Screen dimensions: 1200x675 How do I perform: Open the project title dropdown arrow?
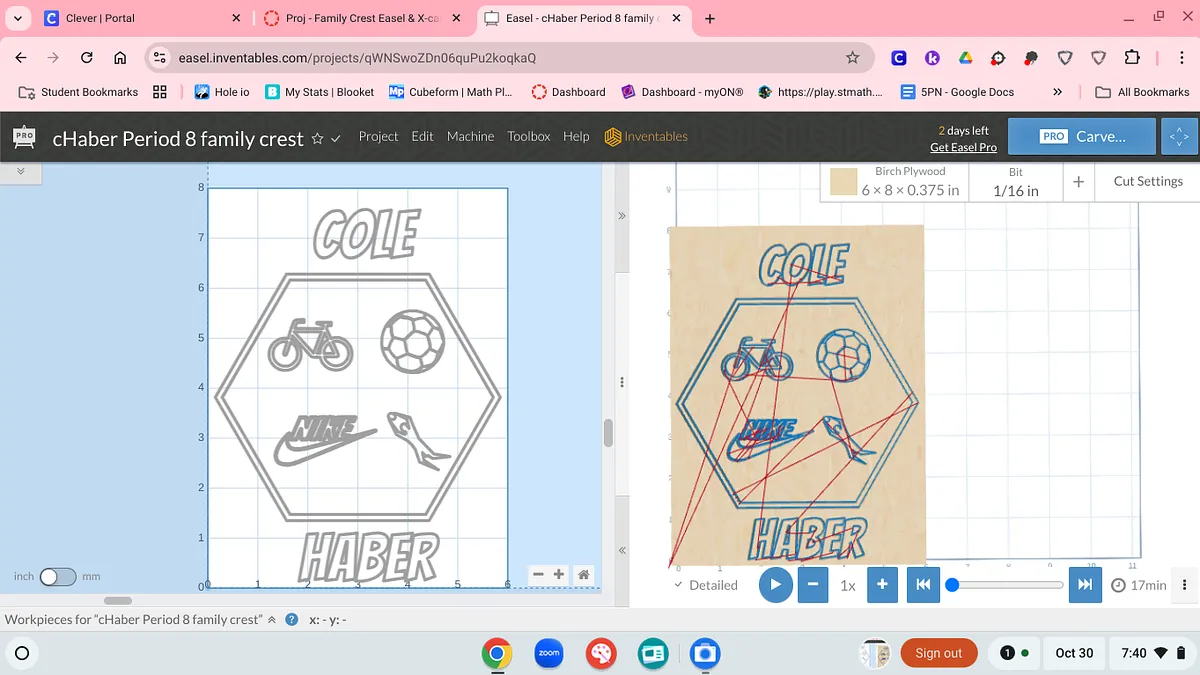(336, 138)
